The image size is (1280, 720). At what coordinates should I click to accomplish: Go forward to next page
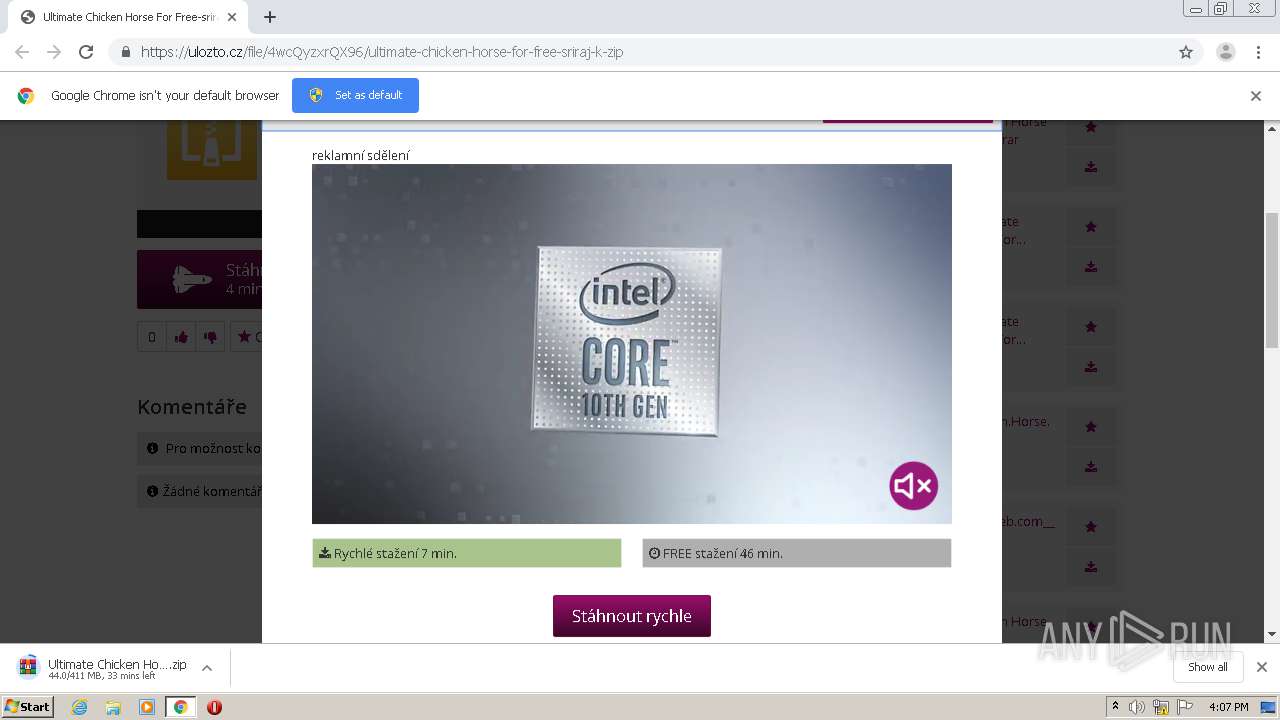[x=54, y=52]
